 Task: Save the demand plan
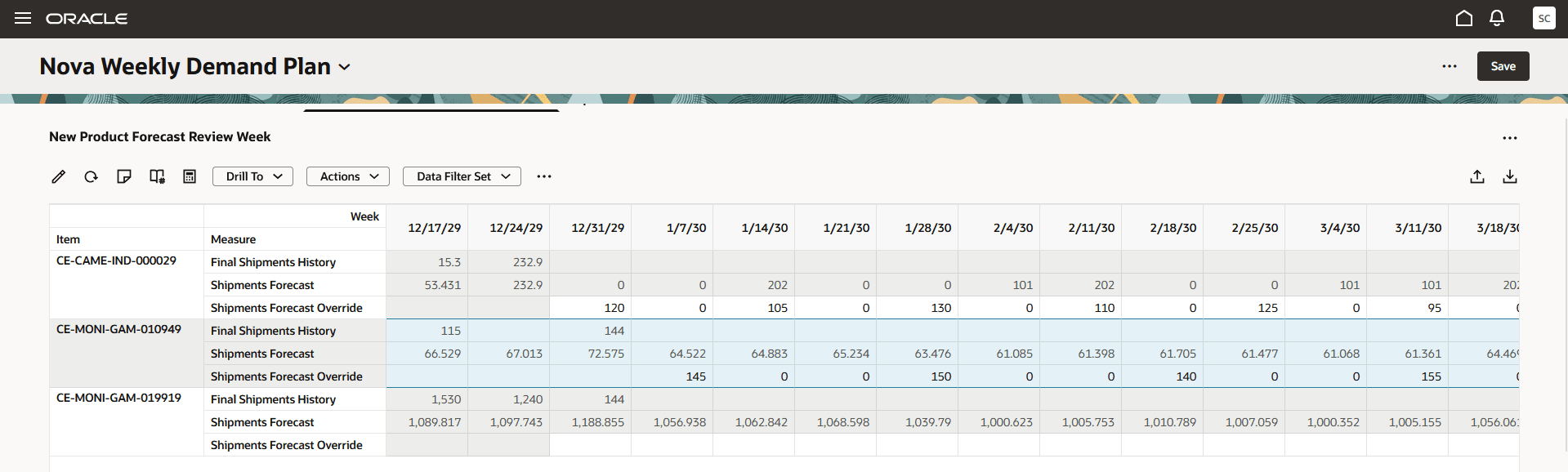pos(1503,66)
